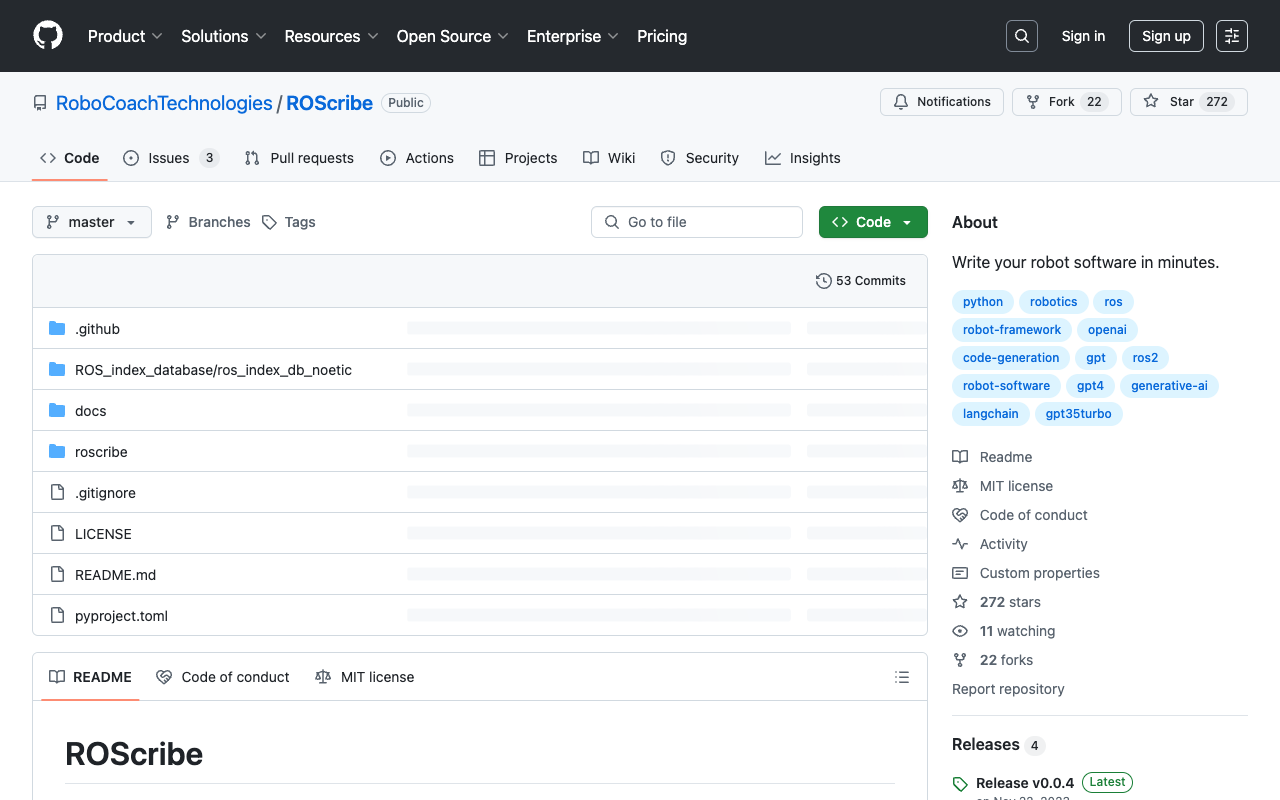The width and height of the screenshot is (1280, 800).
Task: View Branches list
Action: click(208, 222)
